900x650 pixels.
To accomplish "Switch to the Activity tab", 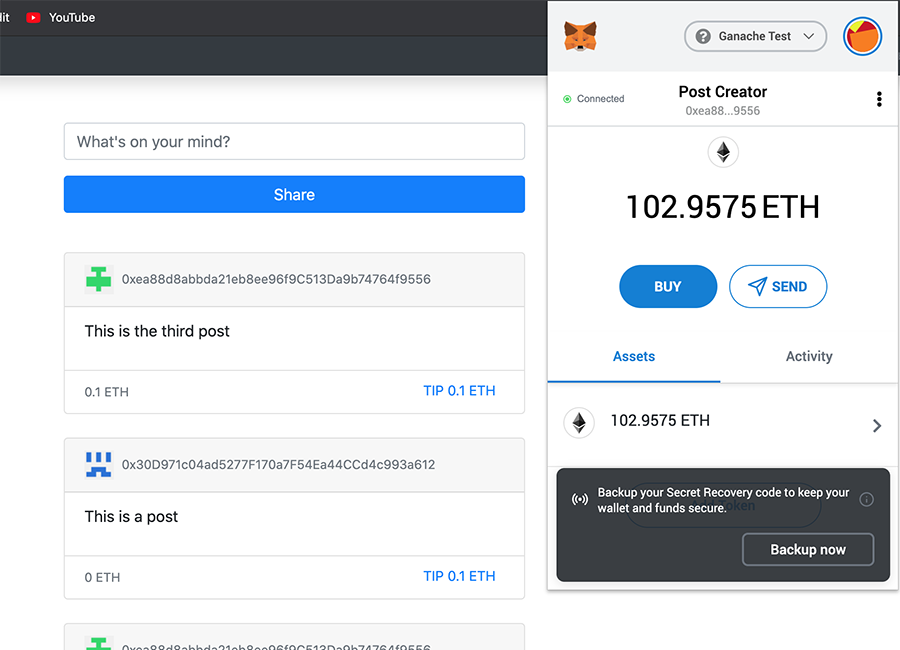I will coord(809,357).
